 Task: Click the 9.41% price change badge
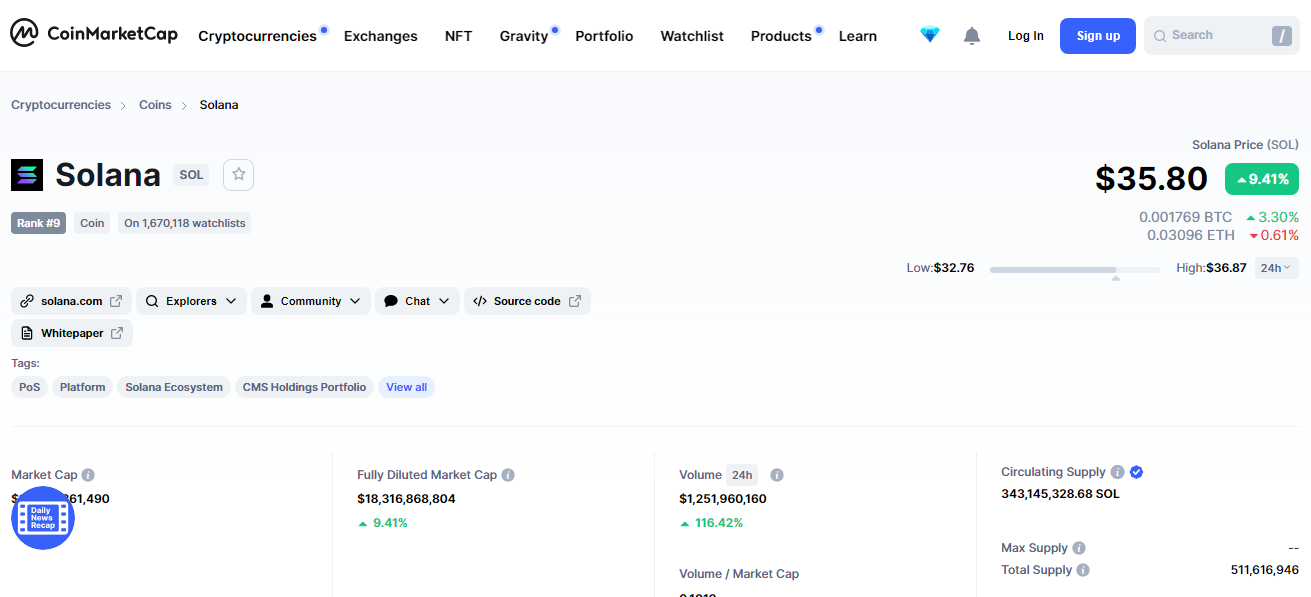point(1262,179)
